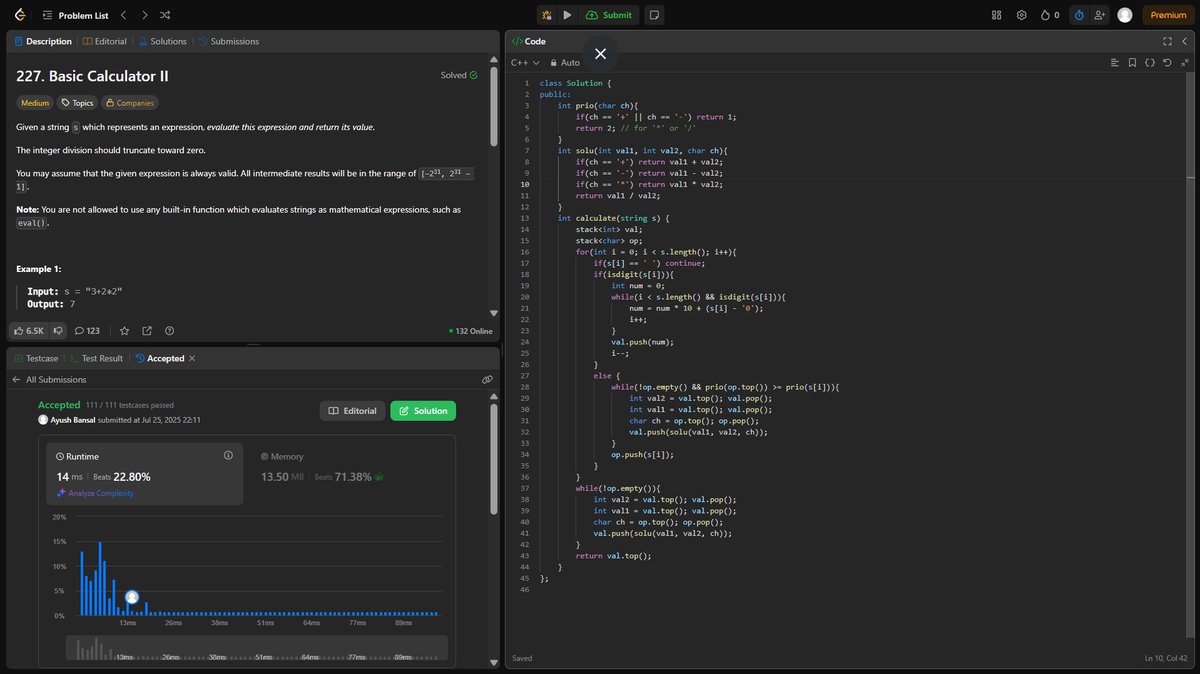Add problem to favorites star
Screen dimensions: 1200x674
(125, 331)
